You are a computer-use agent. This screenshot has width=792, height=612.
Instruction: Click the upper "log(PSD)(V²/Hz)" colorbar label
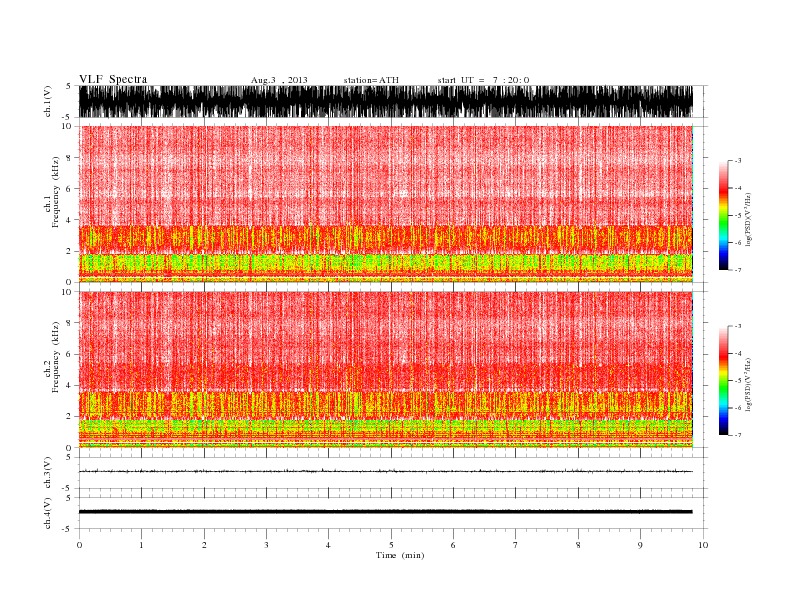click(749, 219)
